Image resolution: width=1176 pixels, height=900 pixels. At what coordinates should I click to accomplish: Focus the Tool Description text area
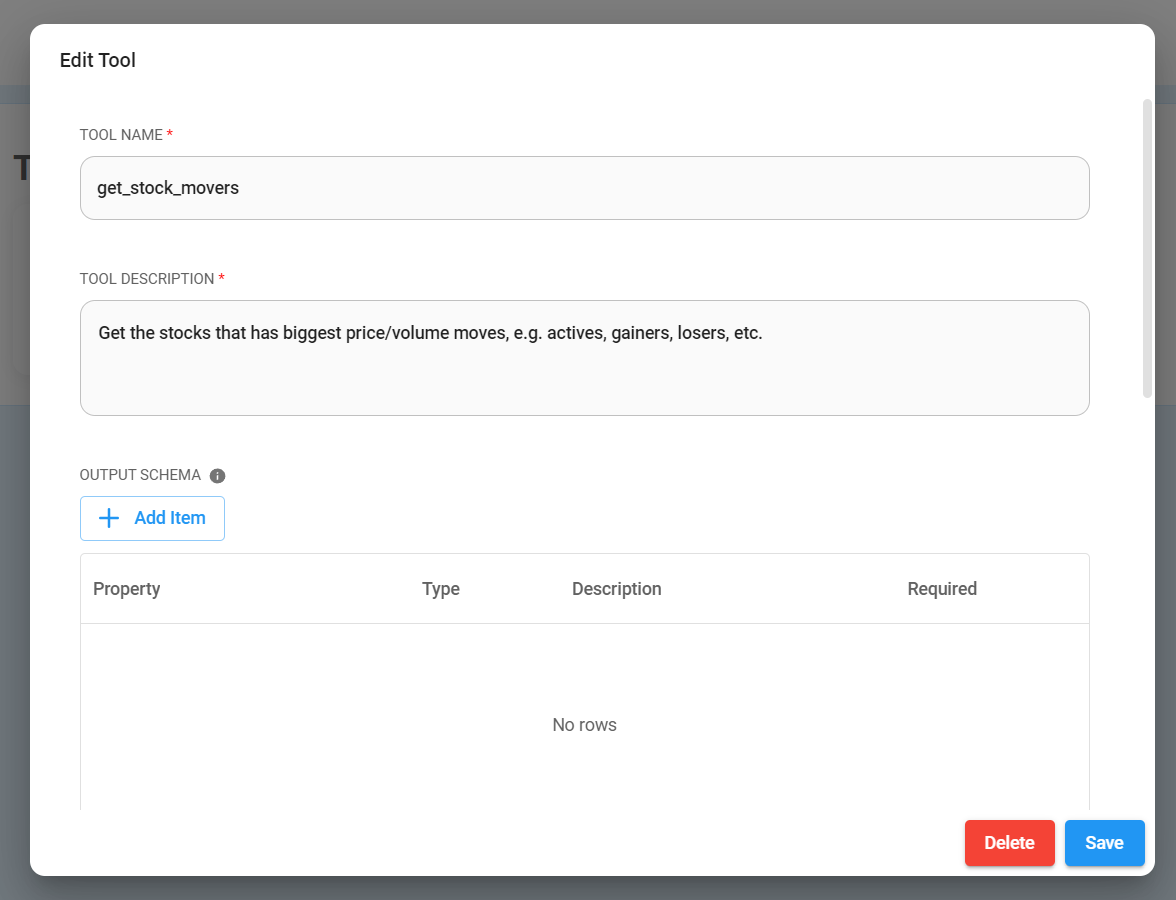[x=584, y=358]
